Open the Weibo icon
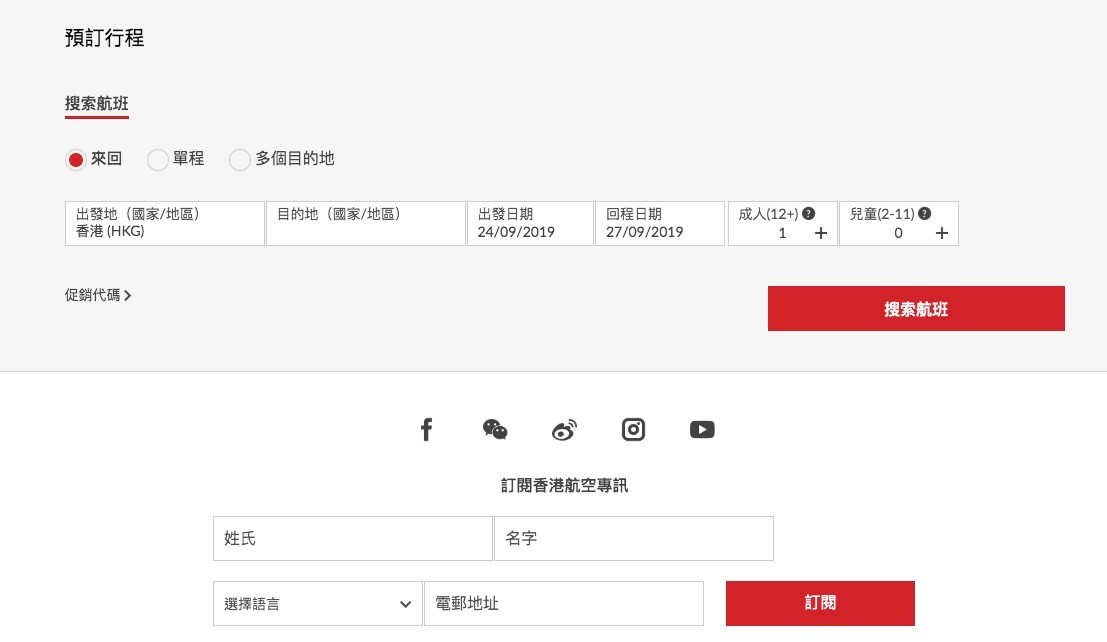 pos(564,429)
